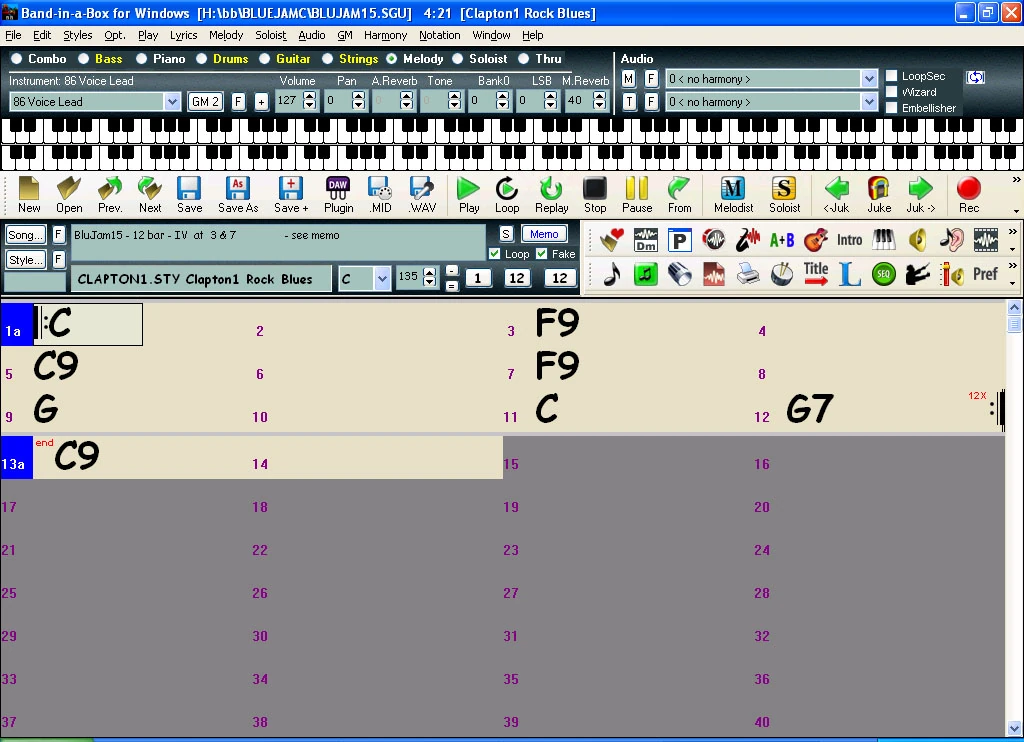Open the drum window icon
The image size is (1024, 742).
782,274
